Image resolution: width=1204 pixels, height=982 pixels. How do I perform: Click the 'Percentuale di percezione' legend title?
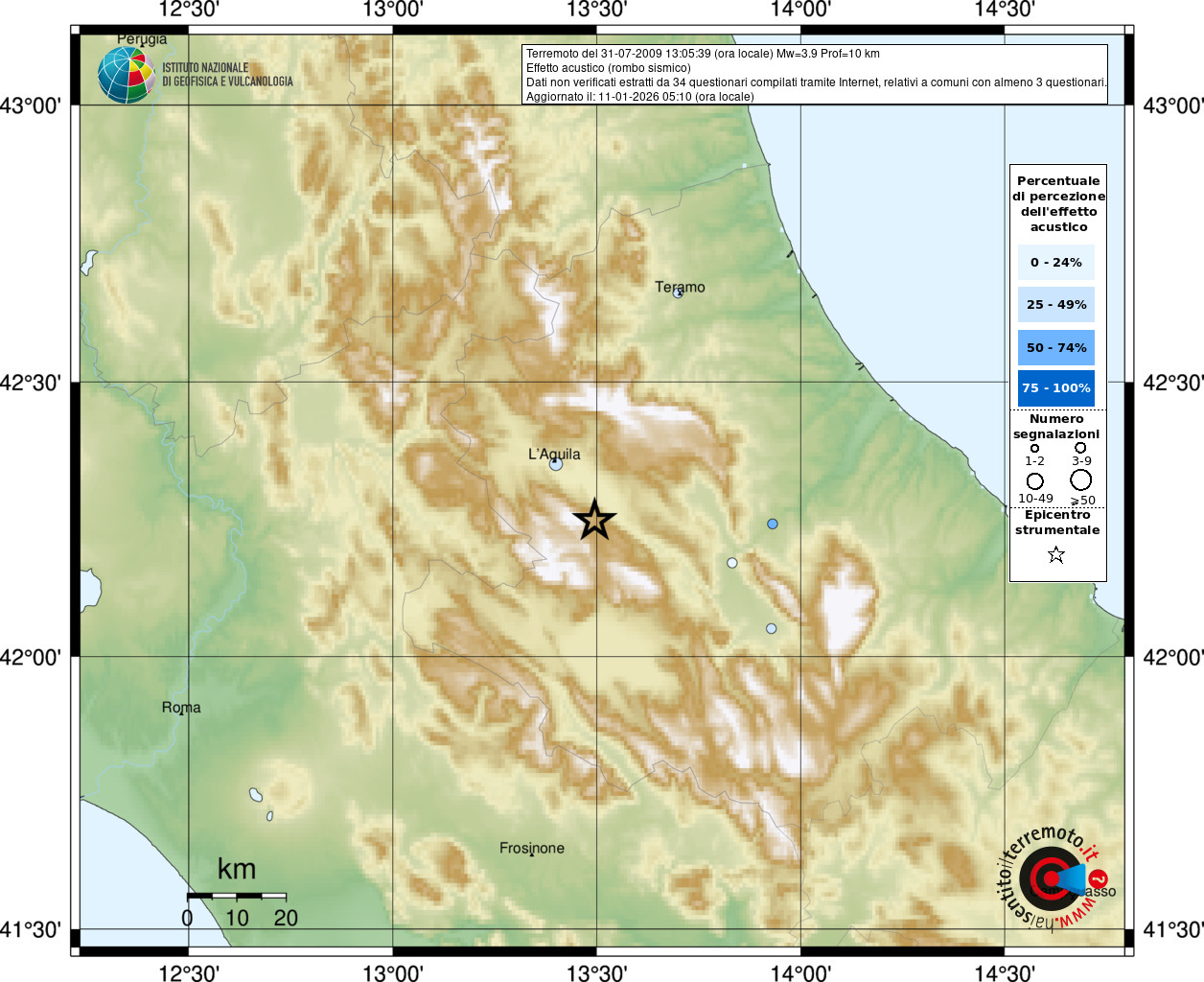[1058, 204]
